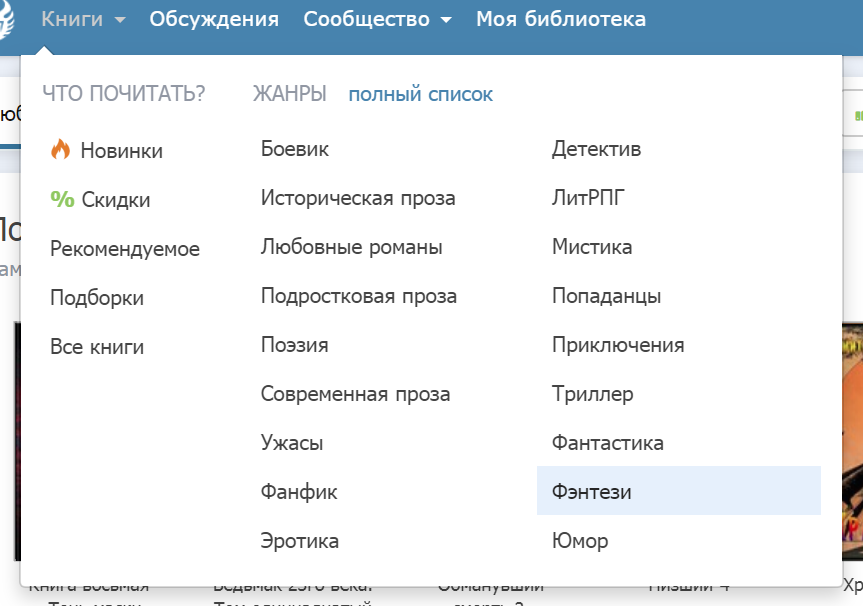Open the полный список genres link
The height and width of the screenshot is (606, 863).
click(x=420, y=95)
